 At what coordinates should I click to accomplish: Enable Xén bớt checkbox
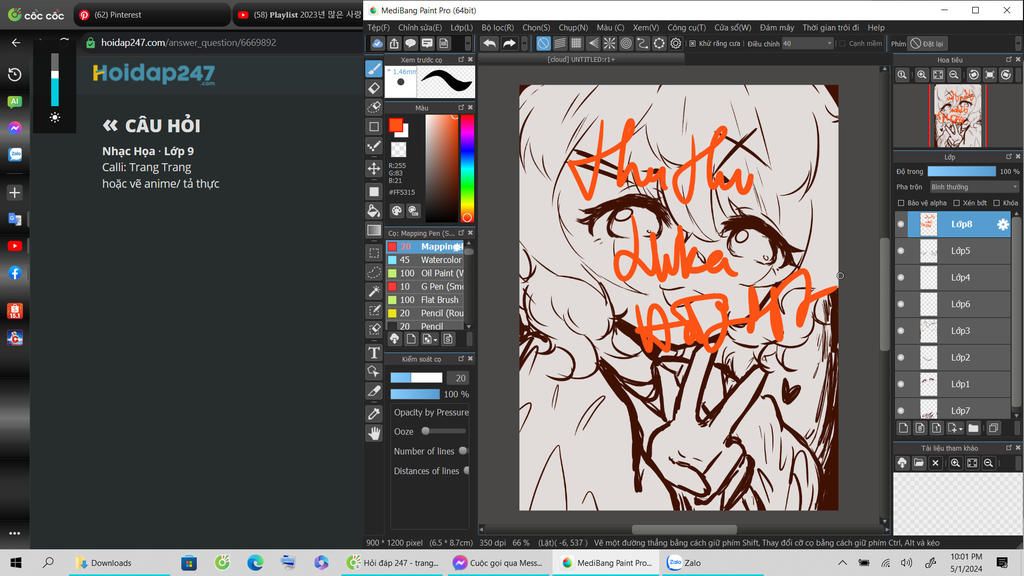pos(957,203)
